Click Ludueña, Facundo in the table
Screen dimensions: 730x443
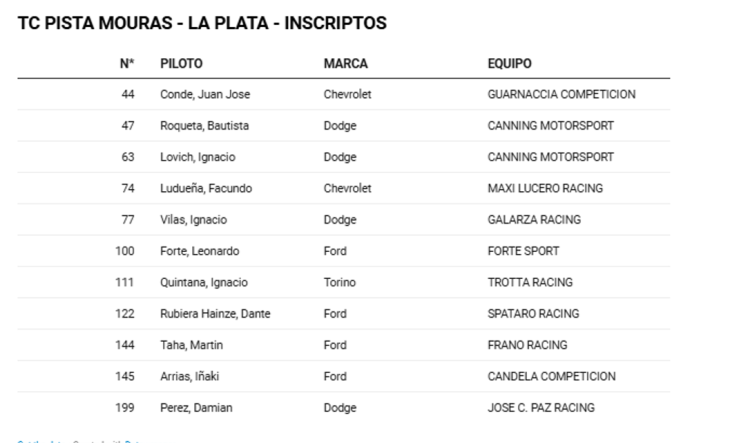pos(206,188)
